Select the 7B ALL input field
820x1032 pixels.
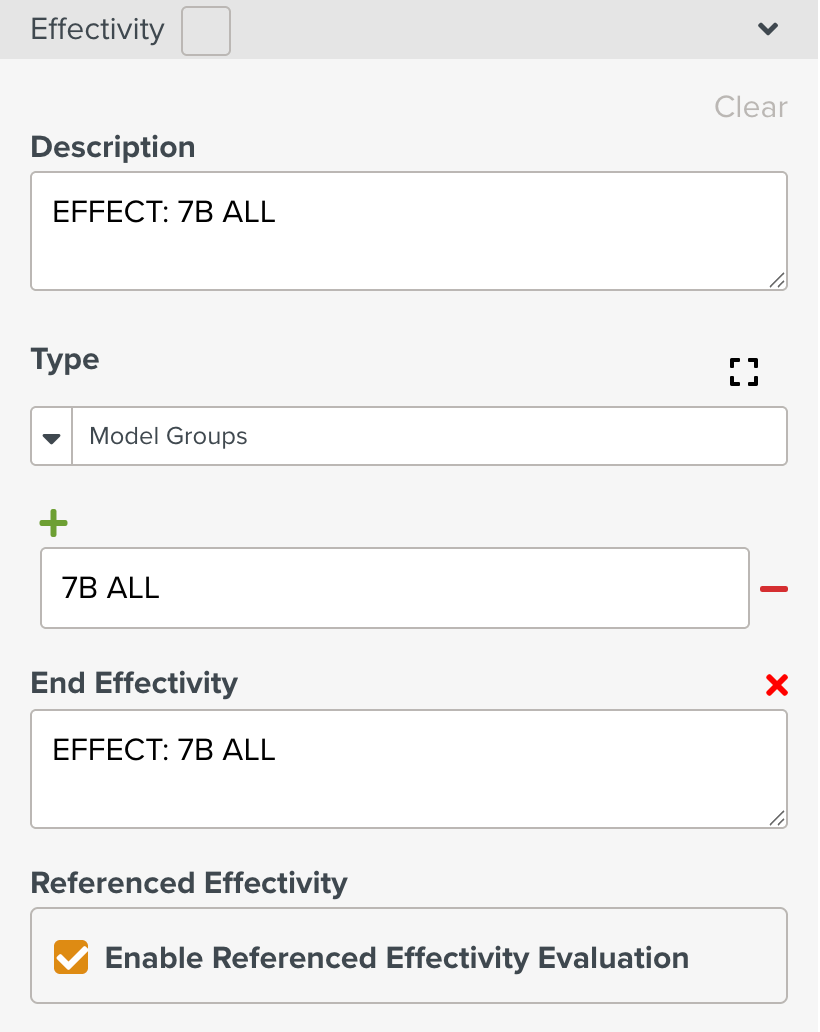(x=395, y=588)
